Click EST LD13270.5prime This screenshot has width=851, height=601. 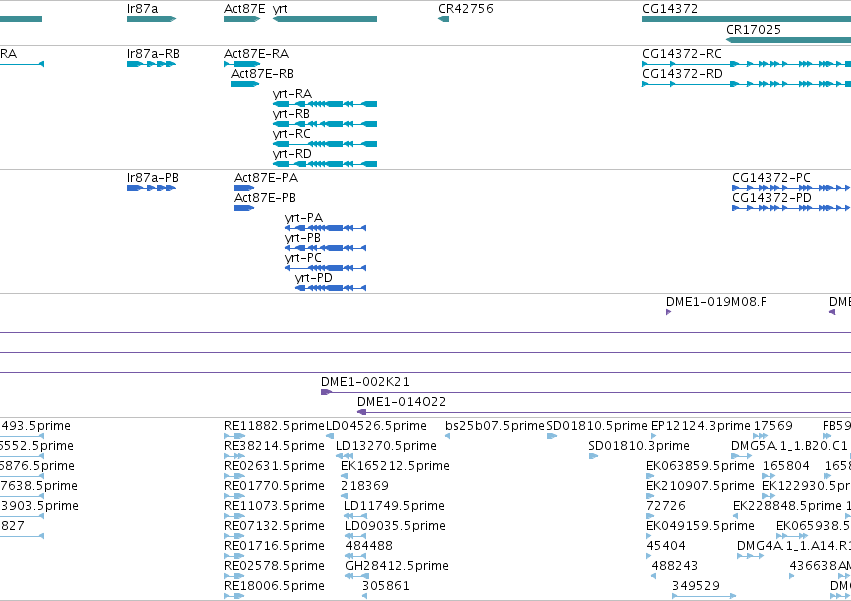(x=345, y=456)
